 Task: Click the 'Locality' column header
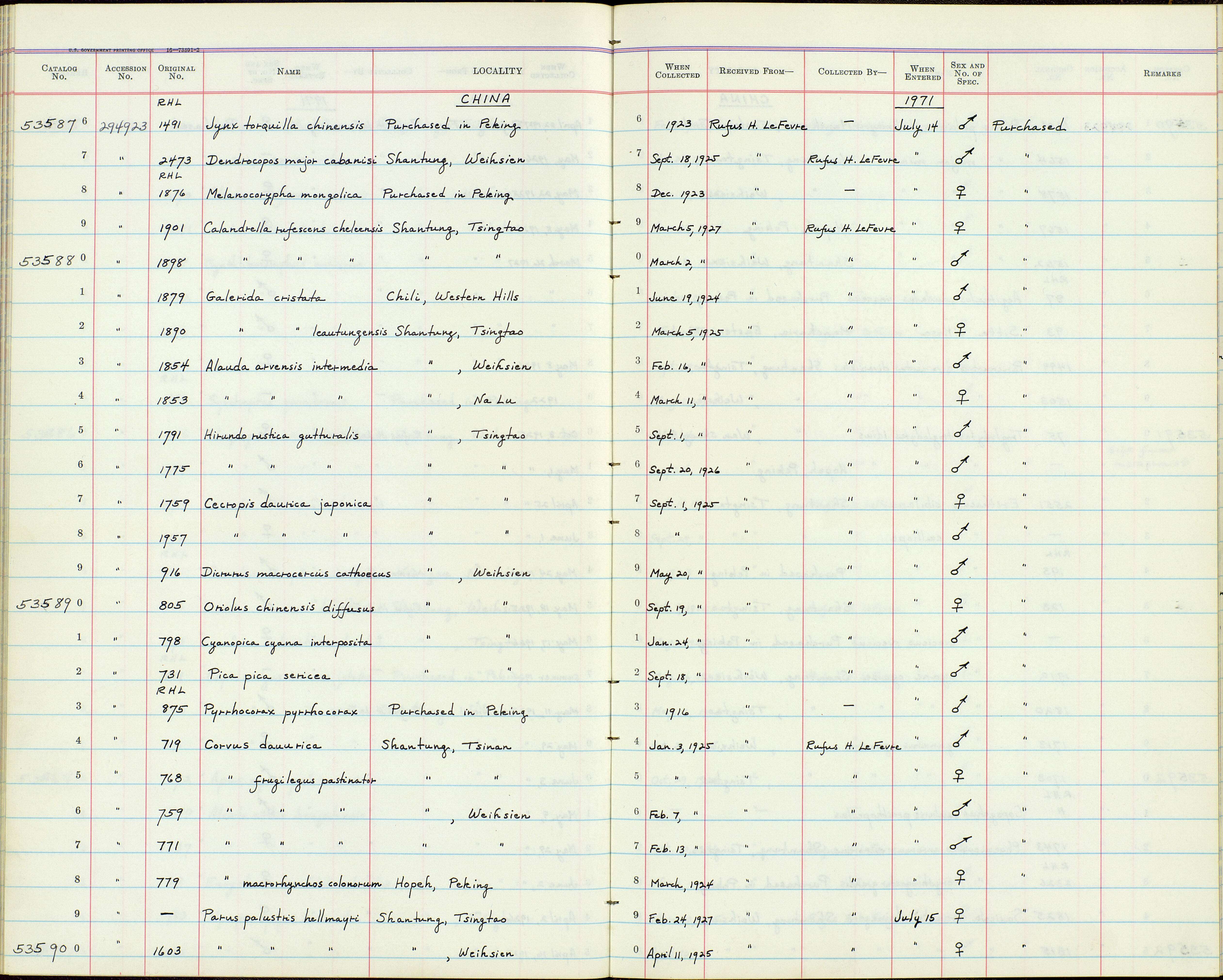(497, 71)
